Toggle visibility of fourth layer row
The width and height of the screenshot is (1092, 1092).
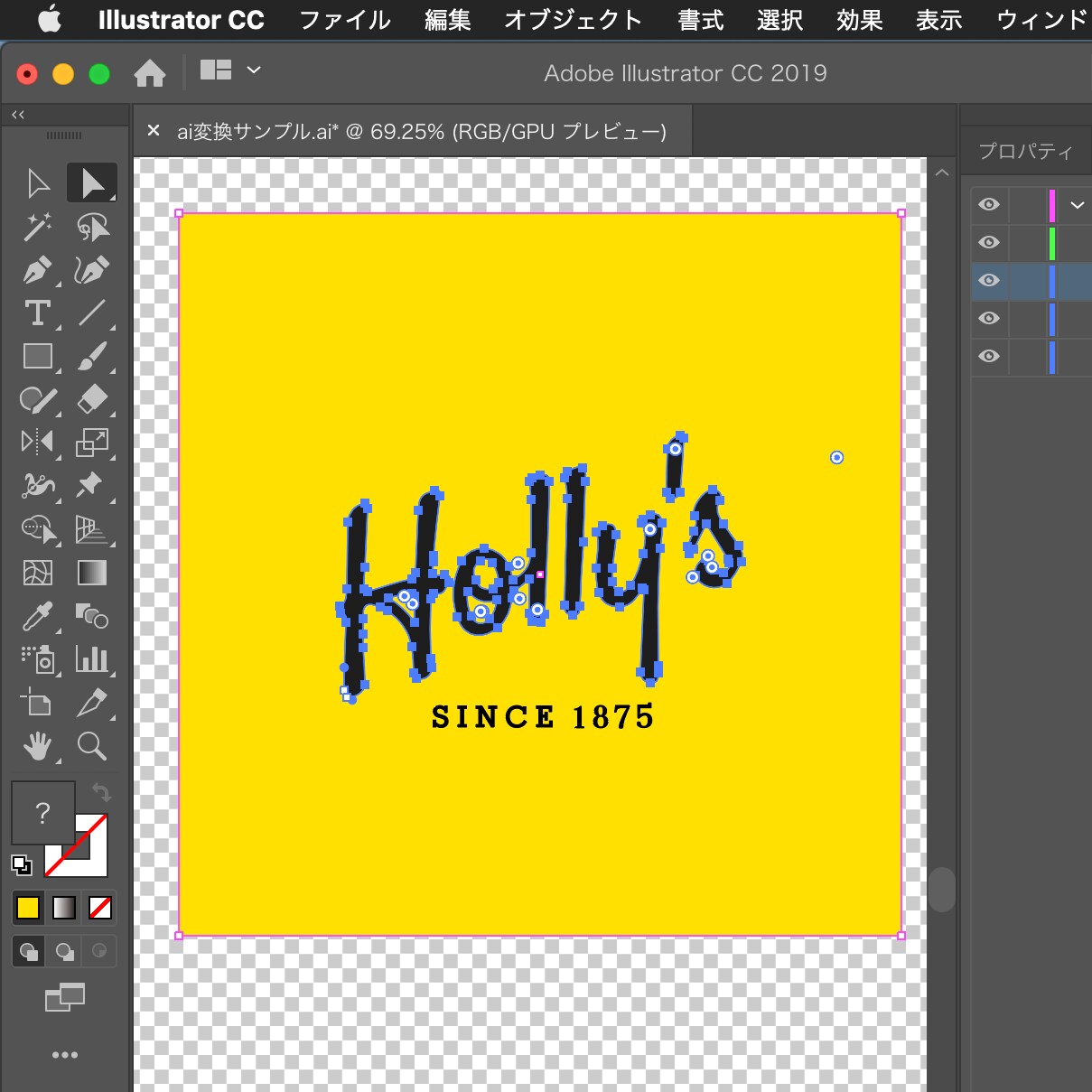[x=989, y=318]
